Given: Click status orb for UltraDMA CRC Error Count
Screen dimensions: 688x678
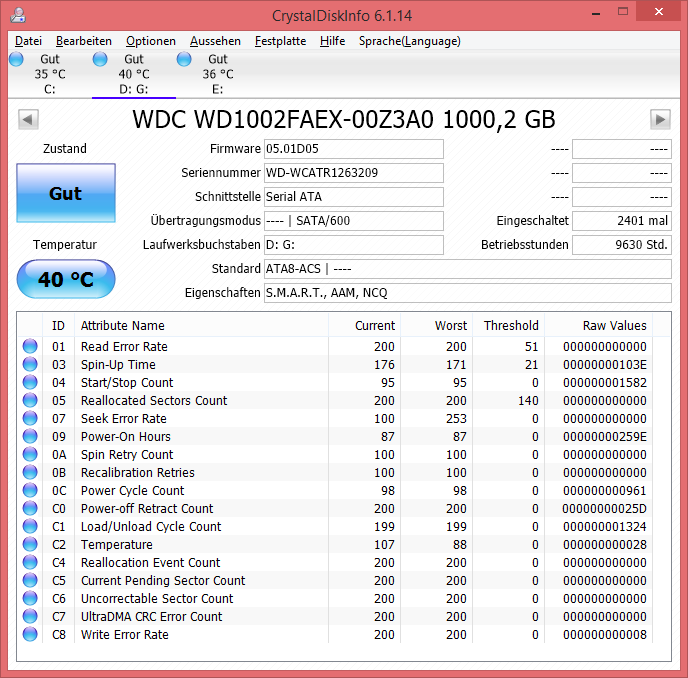Looking at the screenshot, I should click(30, 616).
